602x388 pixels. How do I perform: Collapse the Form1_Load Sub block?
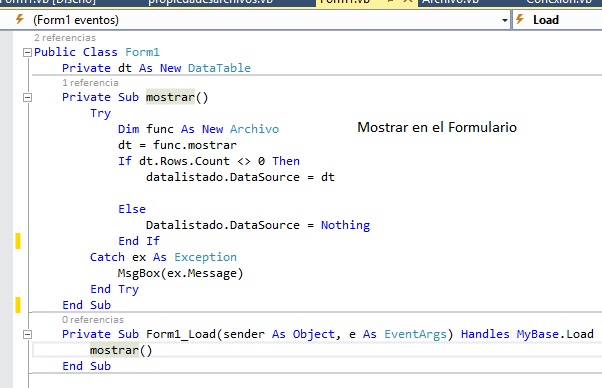click(x=27, y=335)
